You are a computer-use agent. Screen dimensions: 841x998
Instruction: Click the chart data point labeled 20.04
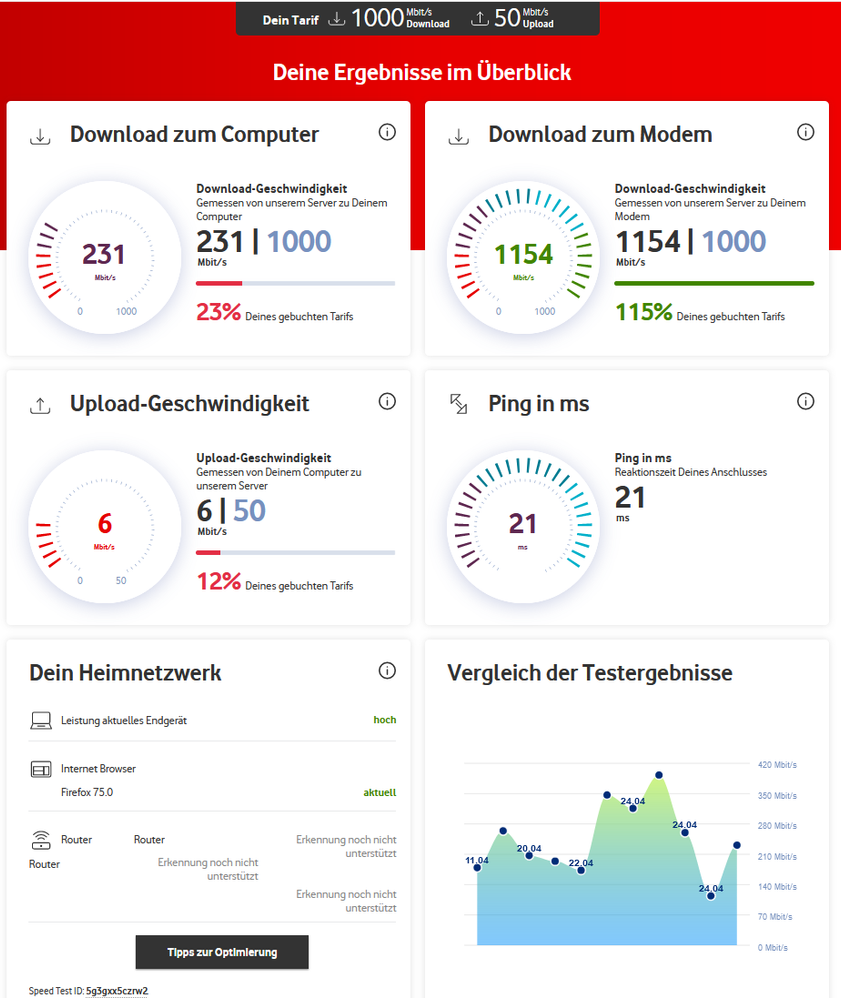(529, 855)
